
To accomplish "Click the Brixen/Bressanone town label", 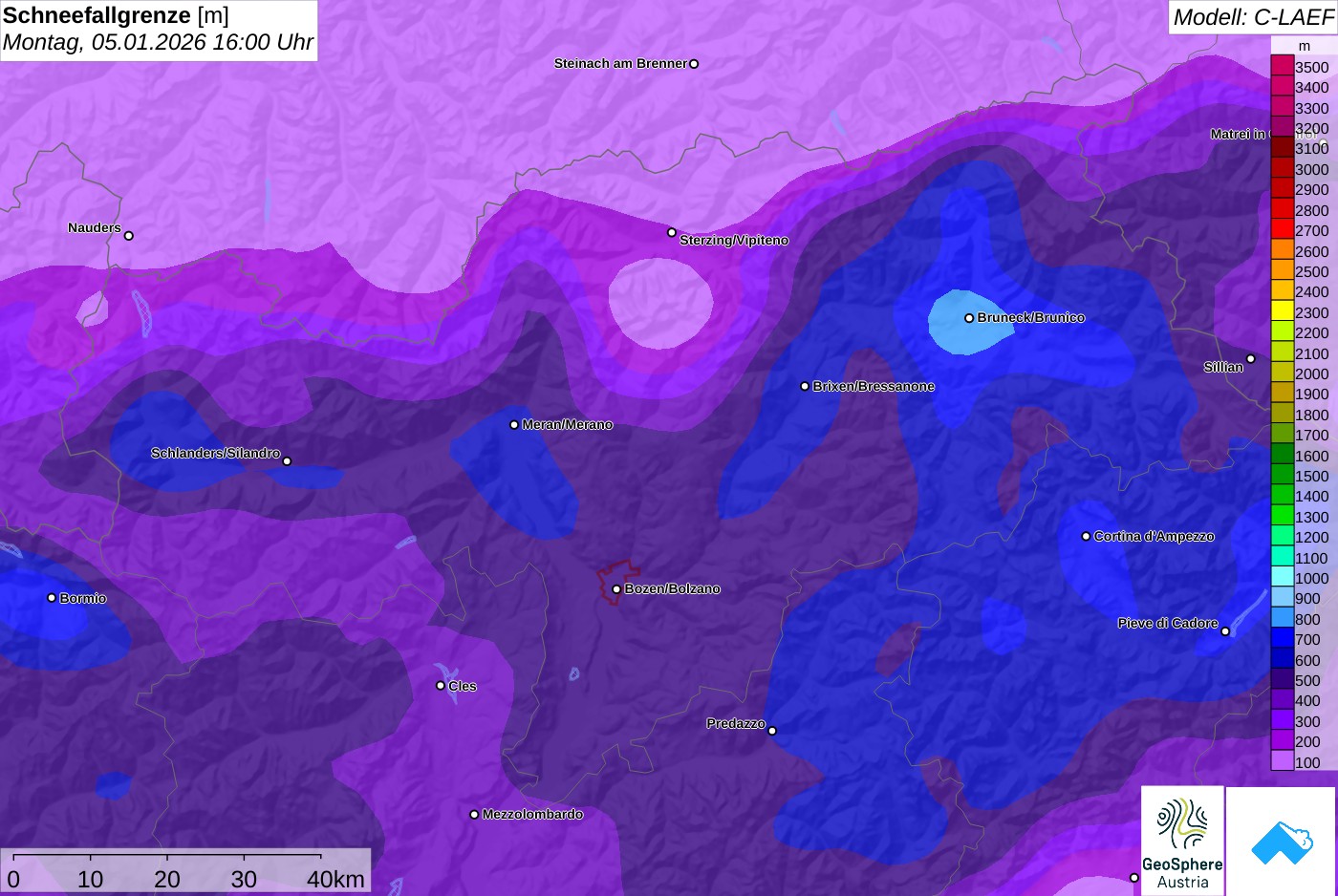I will (x=874, y=387).
